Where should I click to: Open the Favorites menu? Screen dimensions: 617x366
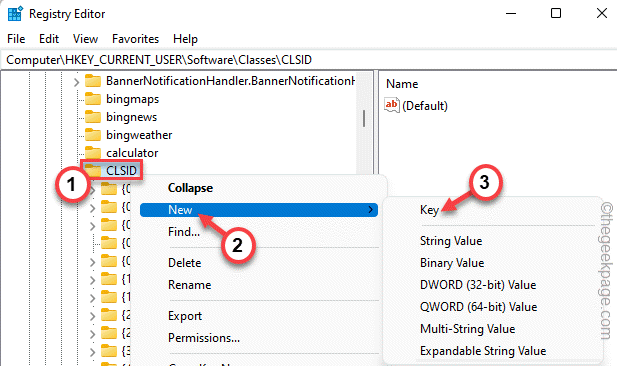[135, 39]
